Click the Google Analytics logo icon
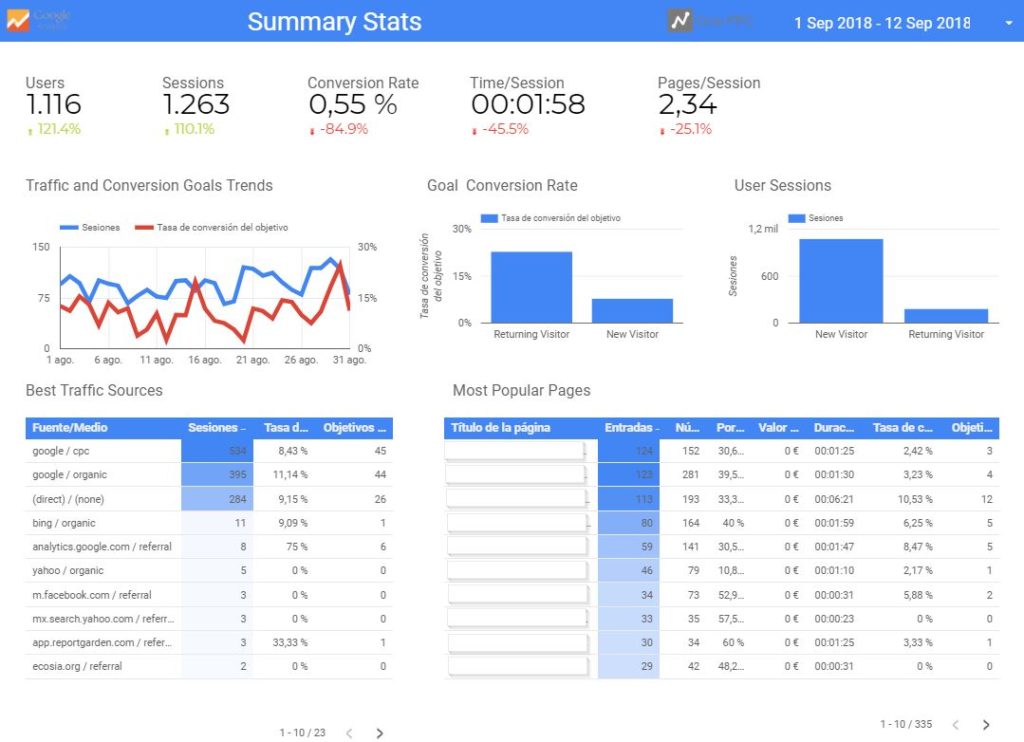 click(18, 21)
